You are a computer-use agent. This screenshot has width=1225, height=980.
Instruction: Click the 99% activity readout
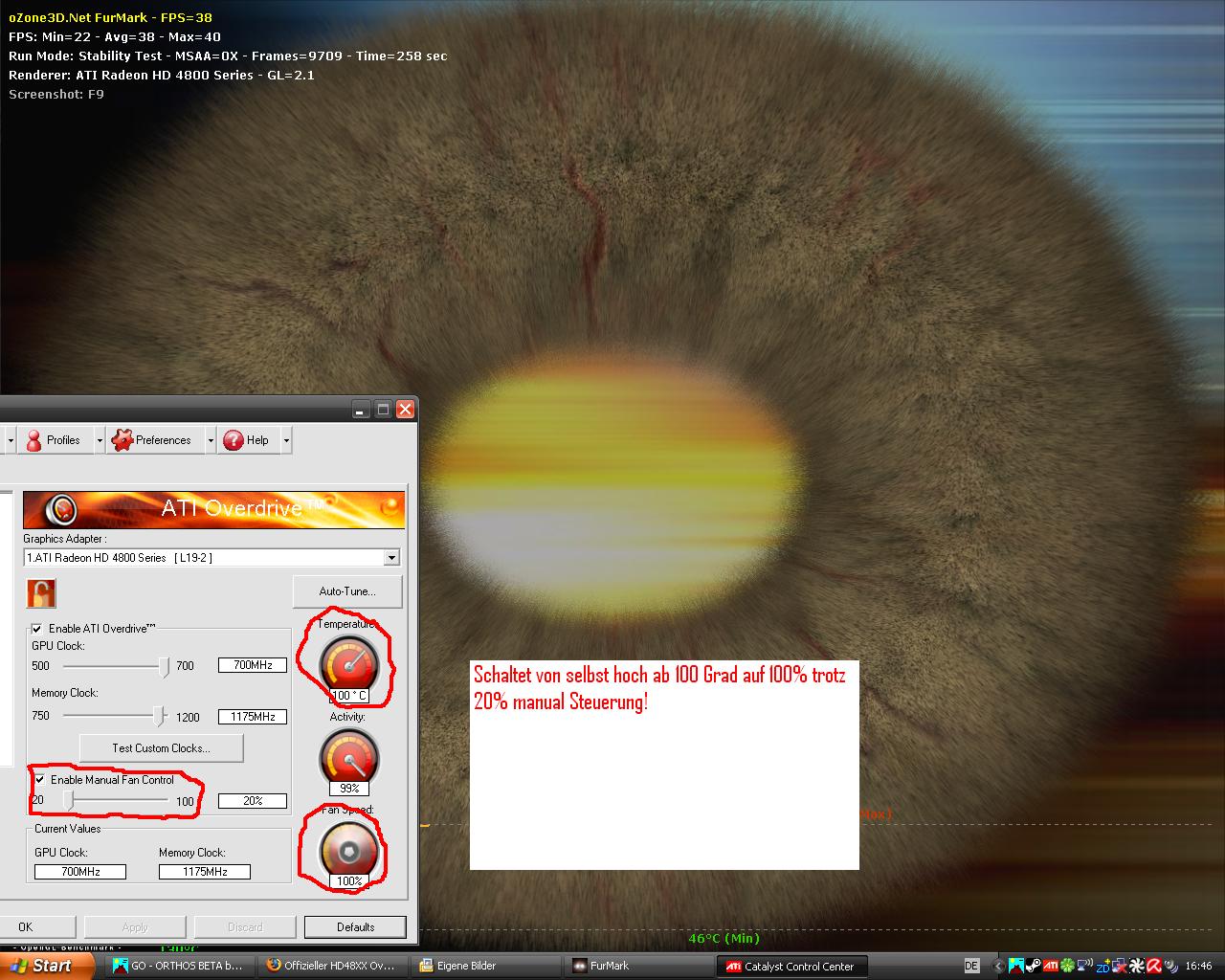click(349, 789)
